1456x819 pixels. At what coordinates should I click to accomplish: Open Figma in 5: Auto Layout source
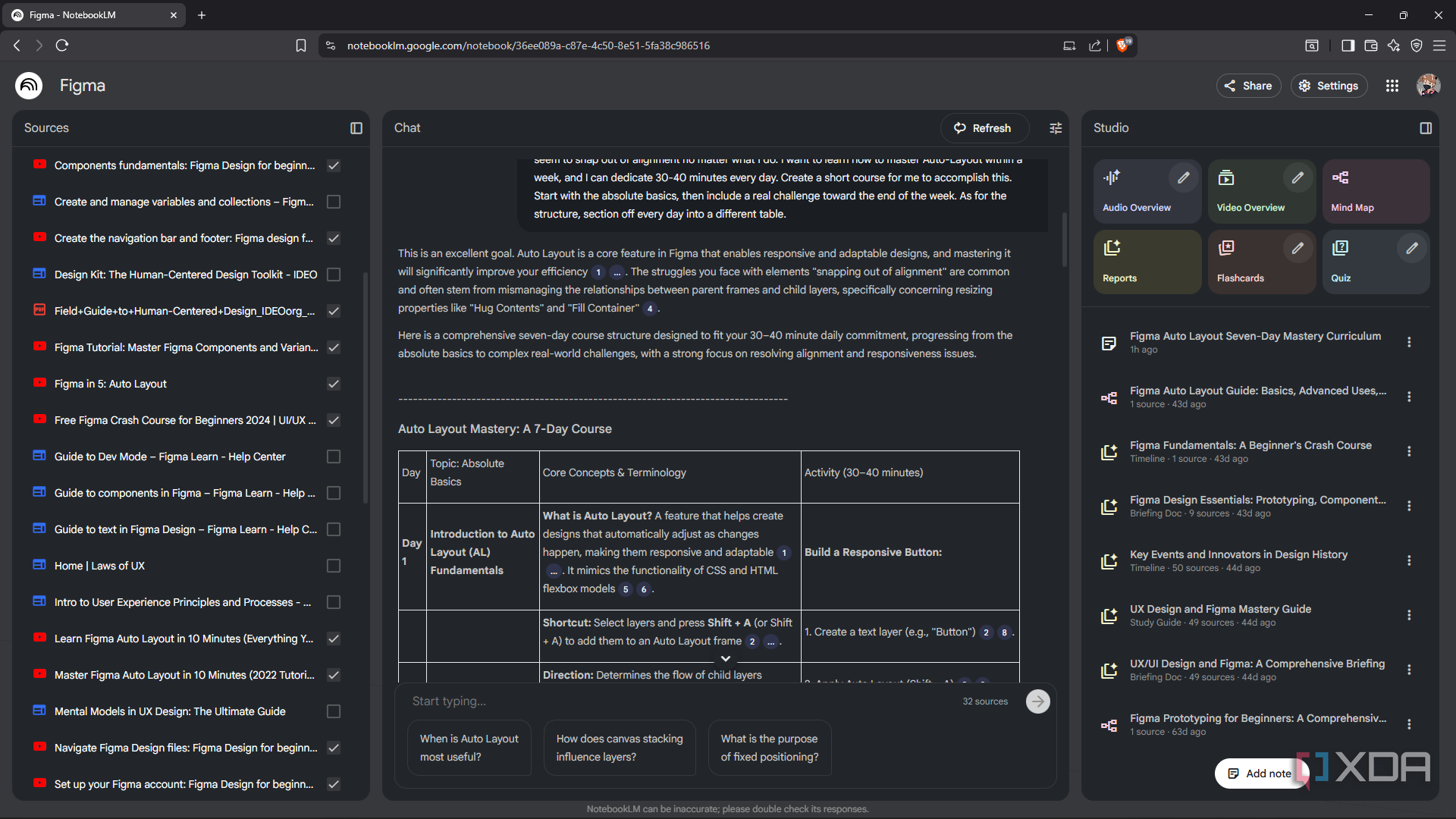111,384
